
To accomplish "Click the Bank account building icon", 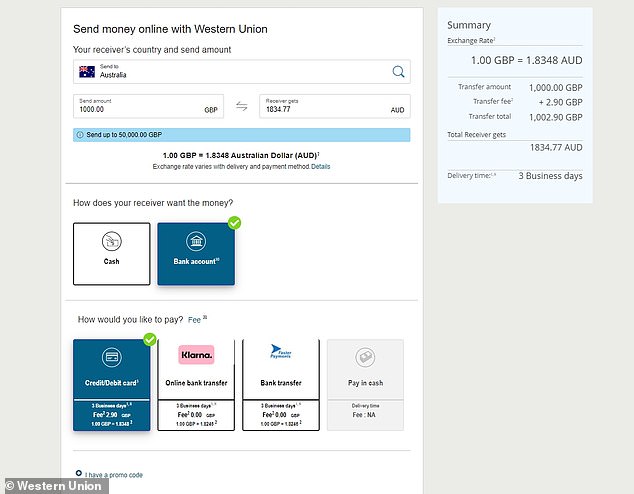I will 196,241.
